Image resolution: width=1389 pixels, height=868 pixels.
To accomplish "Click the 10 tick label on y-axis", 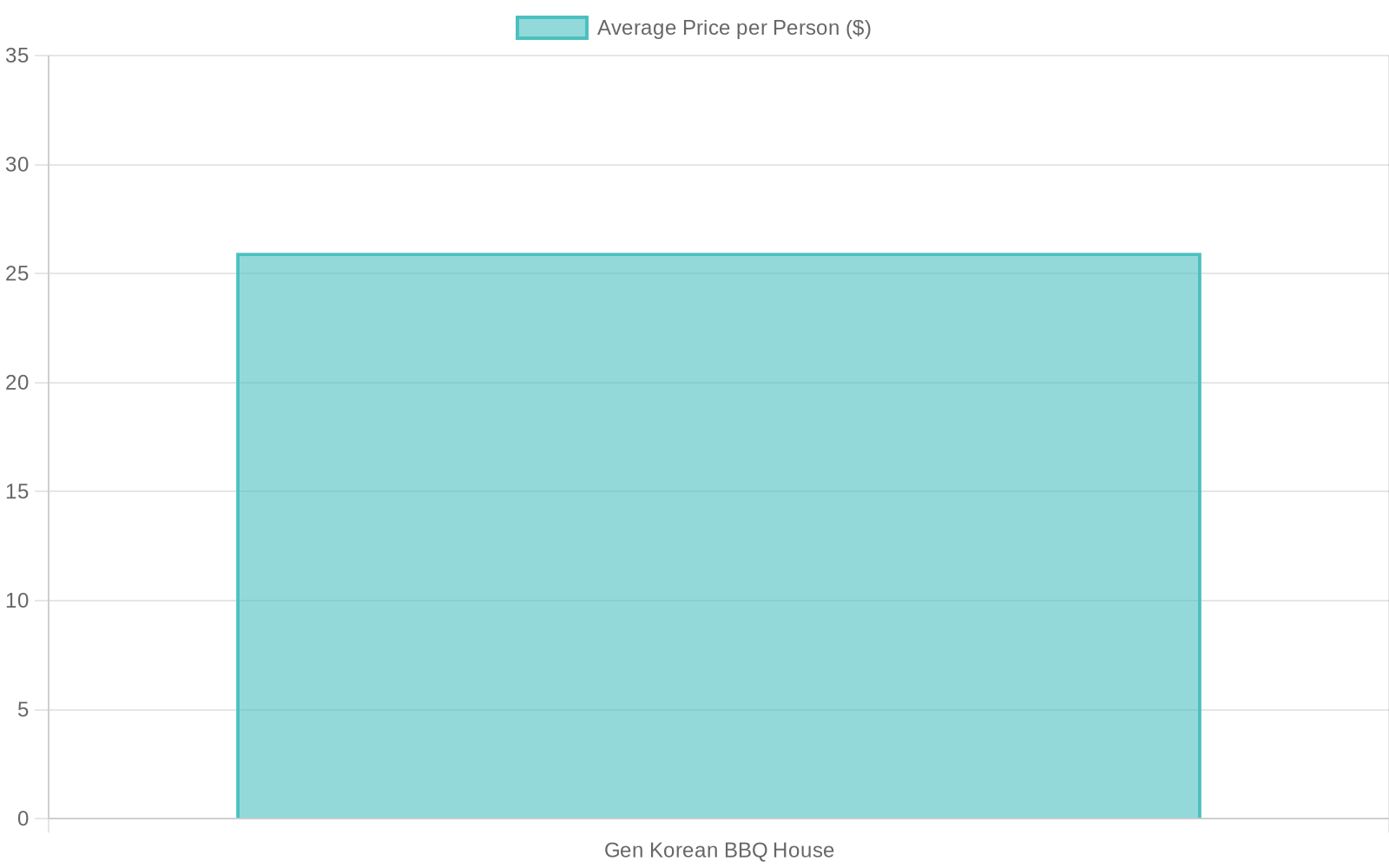I will [17, 600].
